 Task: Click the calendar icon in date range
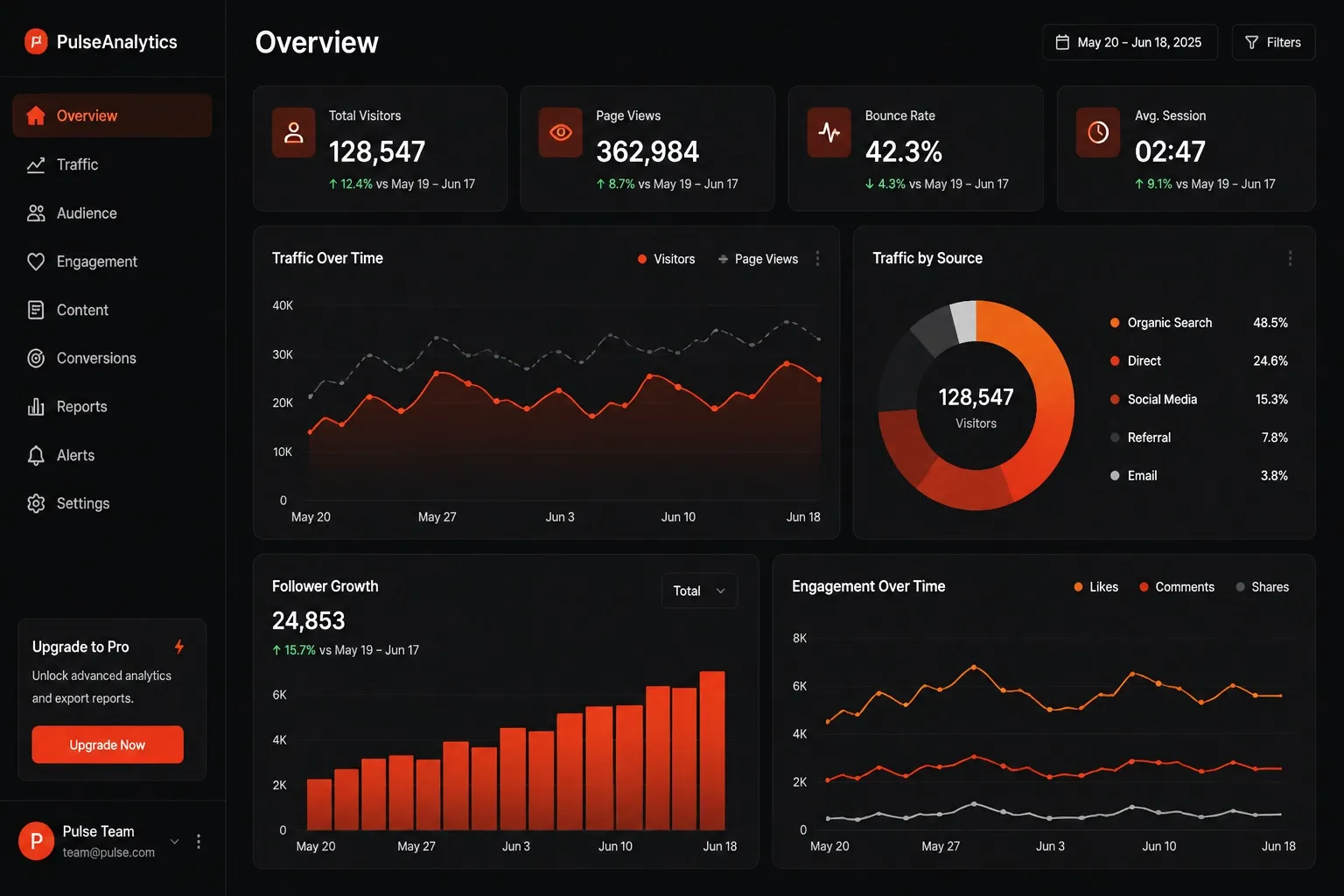click(x=1062, y=42)
